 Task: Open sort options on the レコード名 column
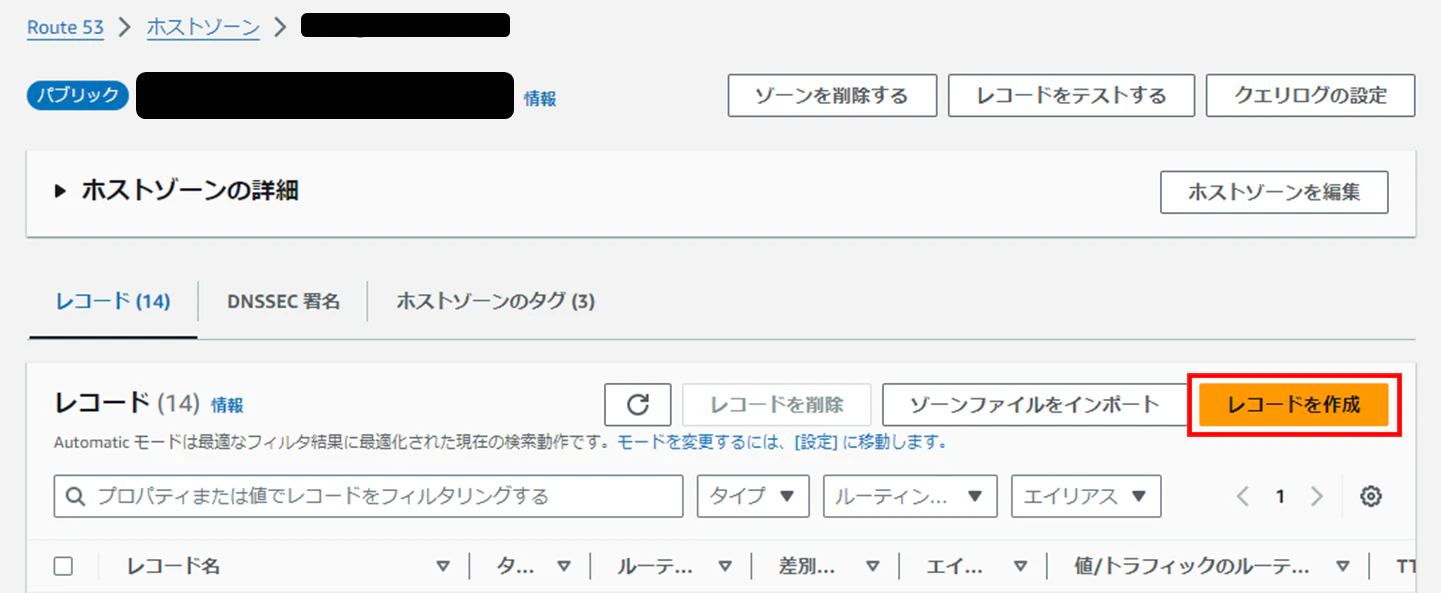coord(443,566)
